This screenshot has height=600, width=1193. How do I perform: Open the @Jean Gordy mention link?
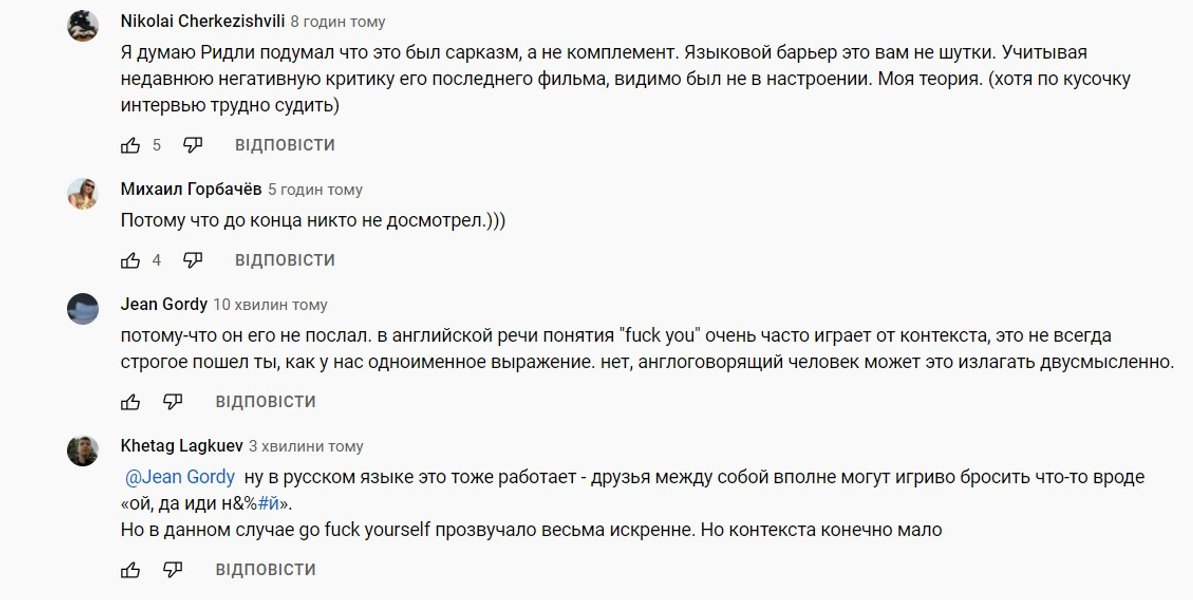pos(180,477)
